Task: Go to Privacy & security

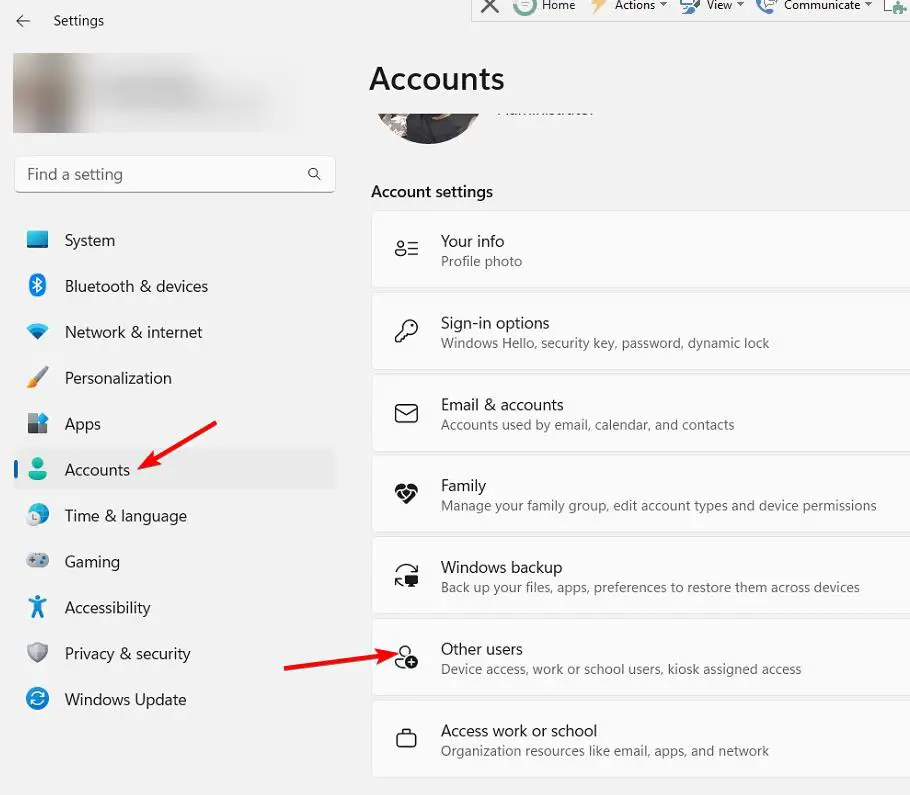Action: [175, 653]
